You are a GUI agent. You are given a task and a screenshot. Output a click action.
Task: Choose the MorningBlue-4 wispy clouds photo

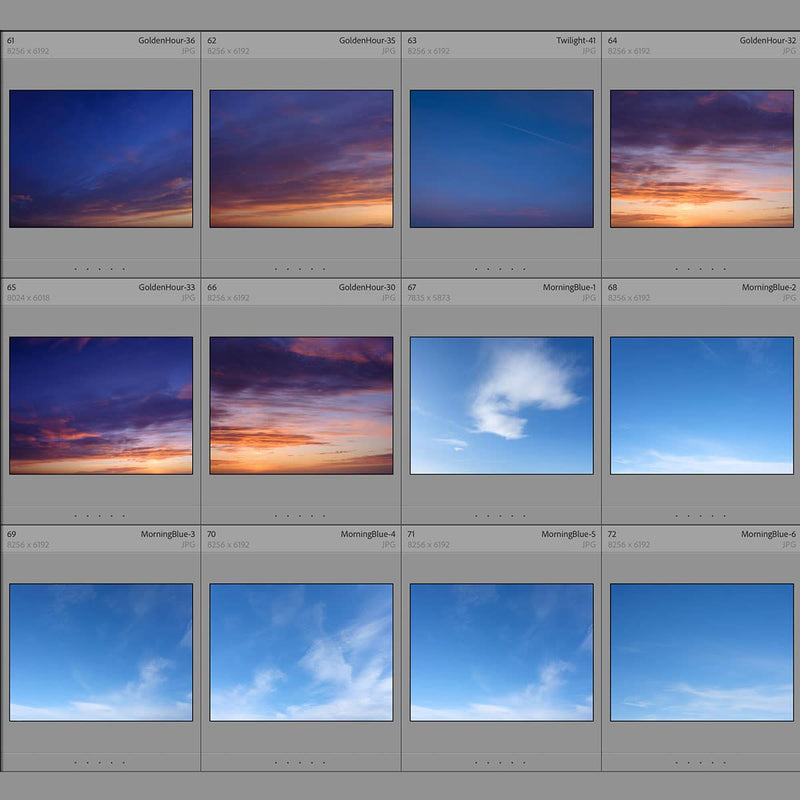pos(301,652)
